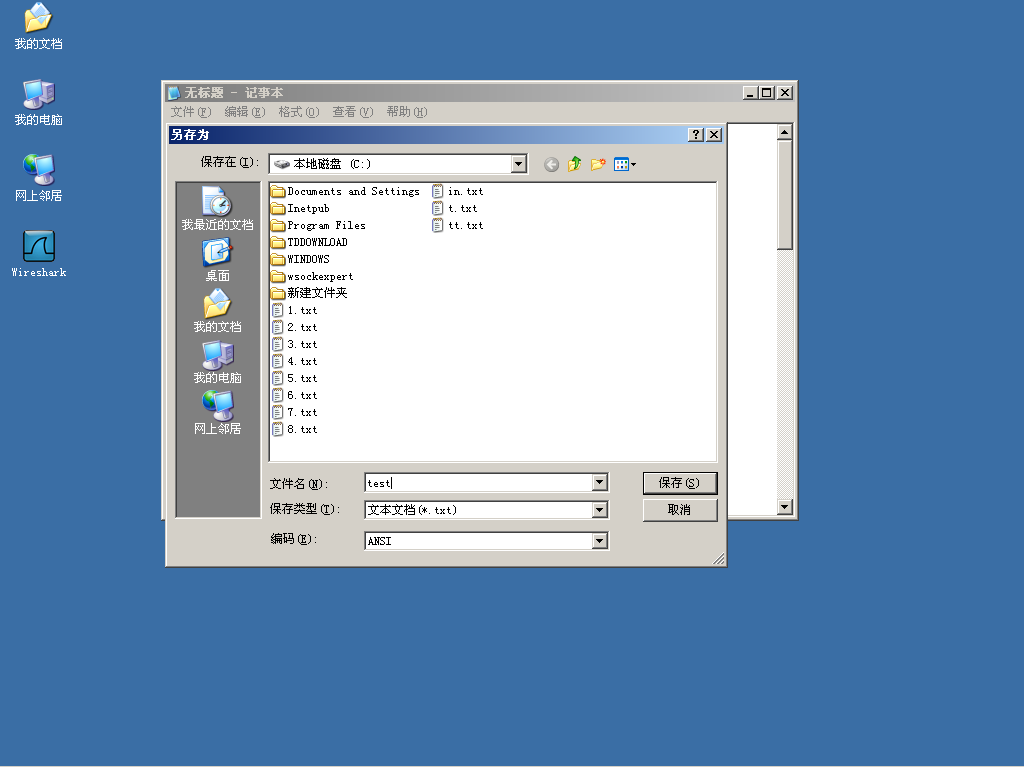
Task: Select file in.txt
Action: pos(458,191)
